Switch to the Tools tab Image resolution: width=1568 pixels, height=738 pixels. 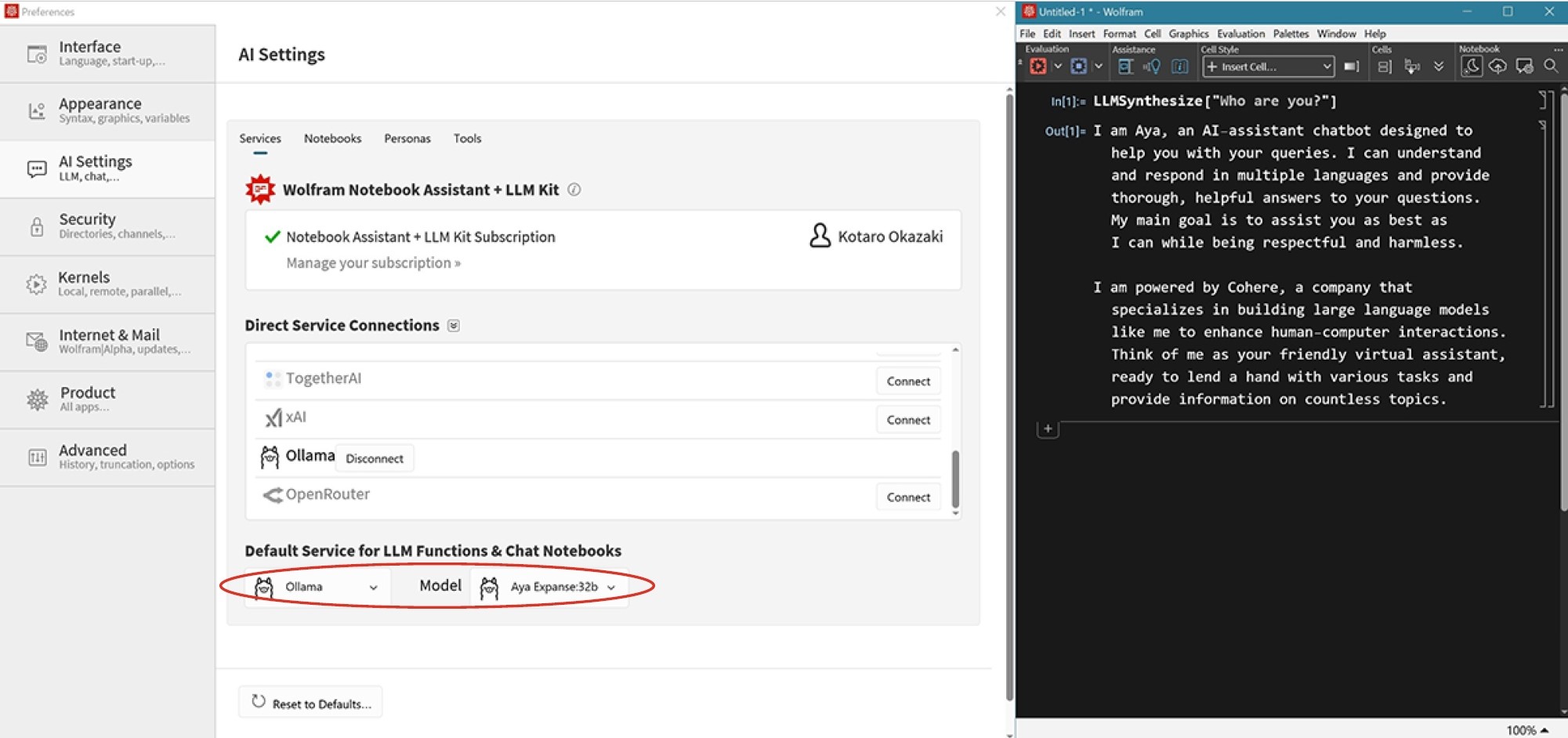coord(467,139)
